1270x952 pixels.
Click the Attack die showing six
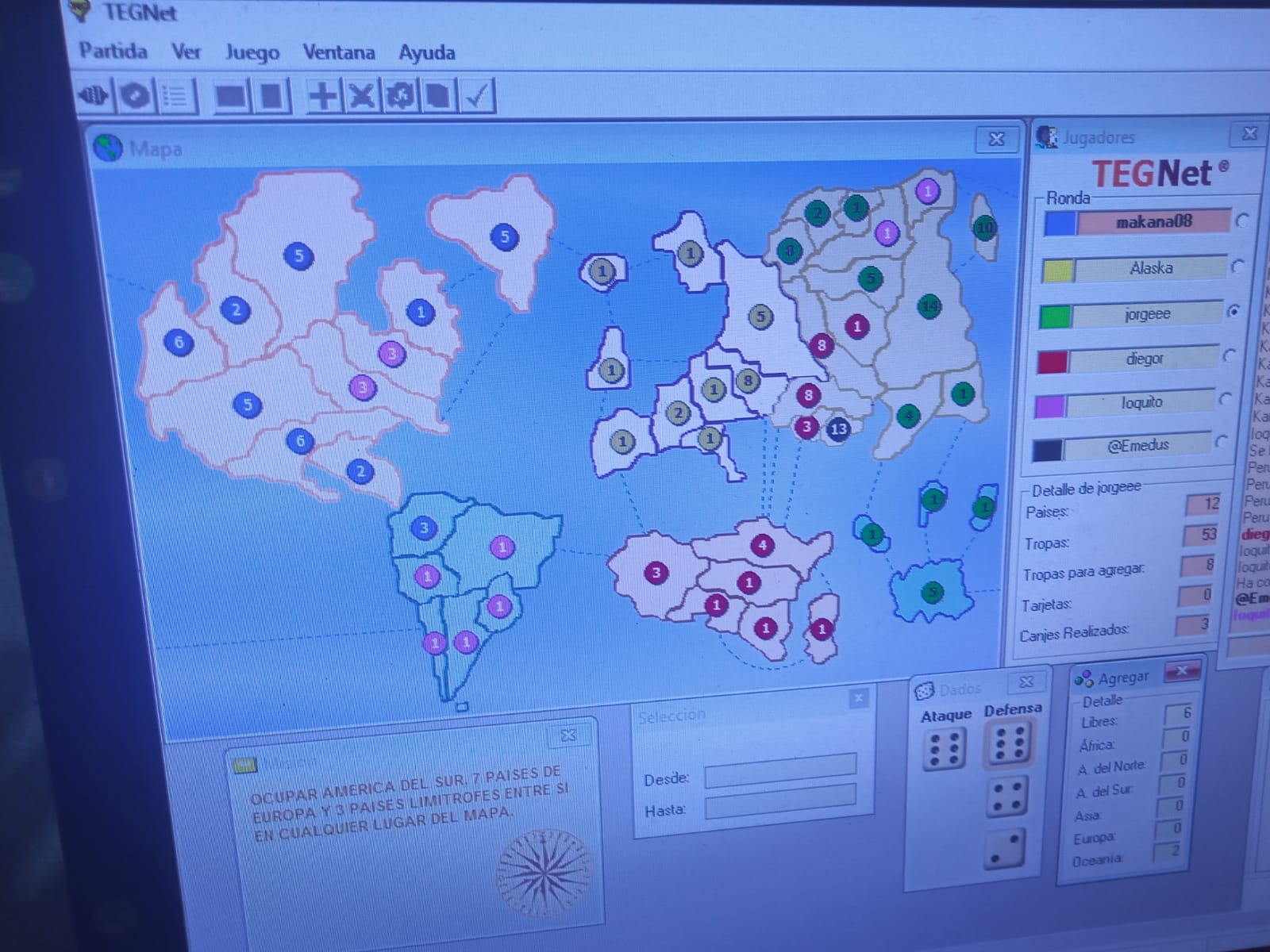(x=944, y=749)
